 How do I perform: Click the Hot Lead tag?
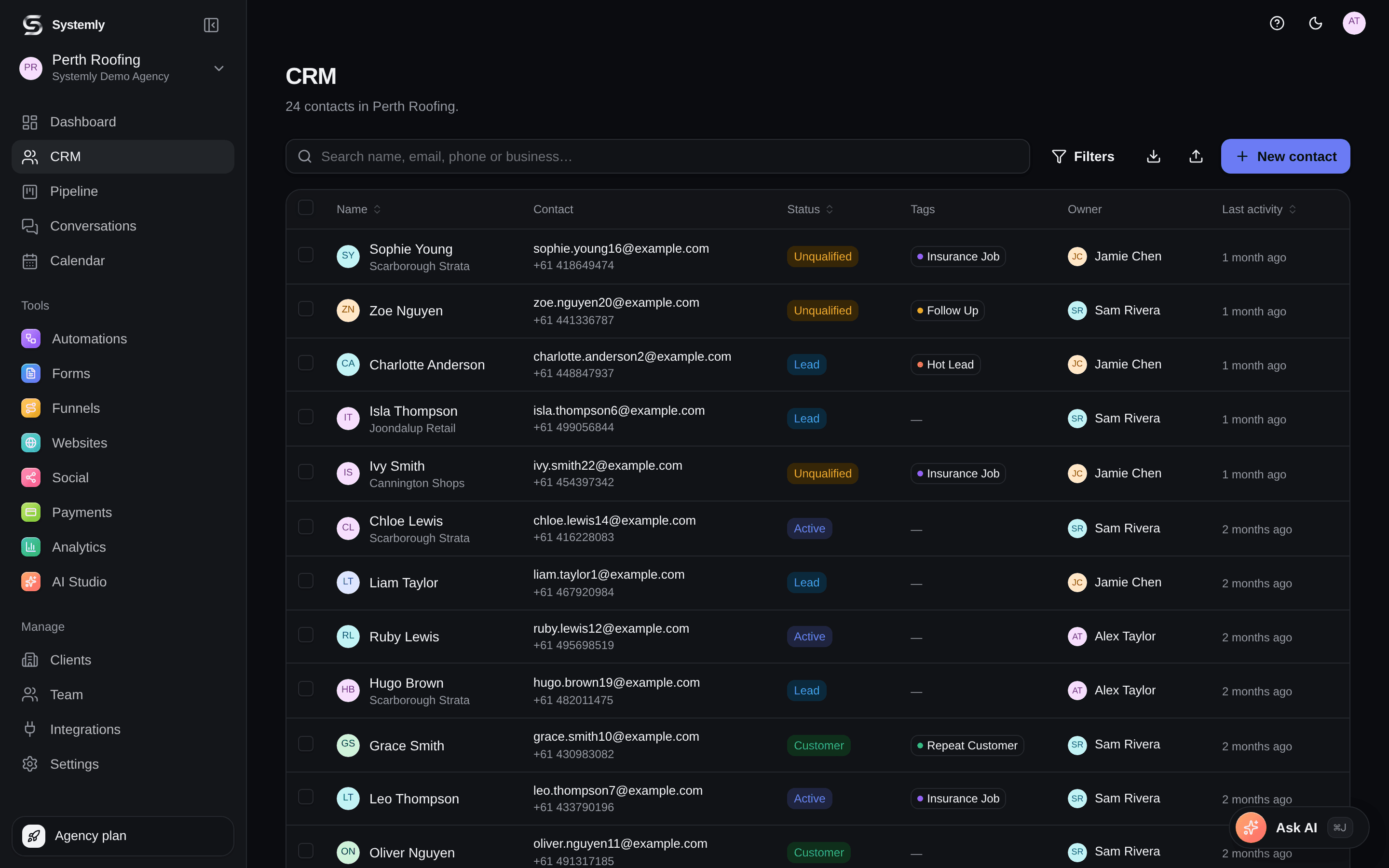(945, 365)
